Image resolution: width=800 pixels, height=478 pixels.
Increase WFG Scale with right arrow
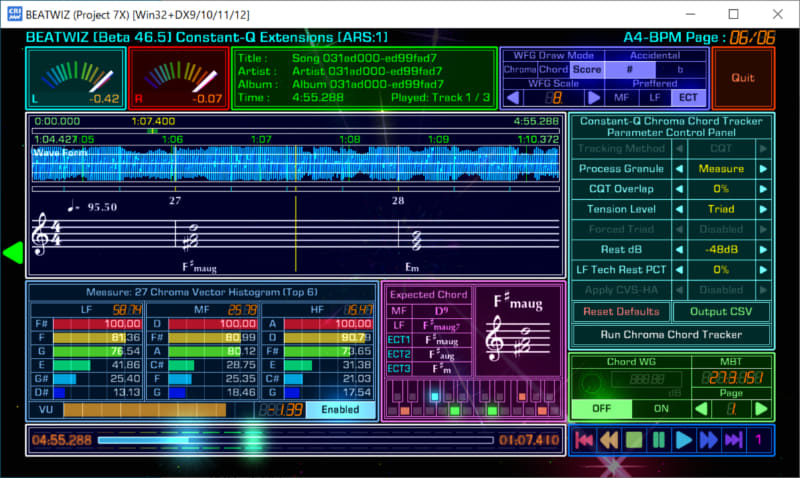click(x=594, y=97)
